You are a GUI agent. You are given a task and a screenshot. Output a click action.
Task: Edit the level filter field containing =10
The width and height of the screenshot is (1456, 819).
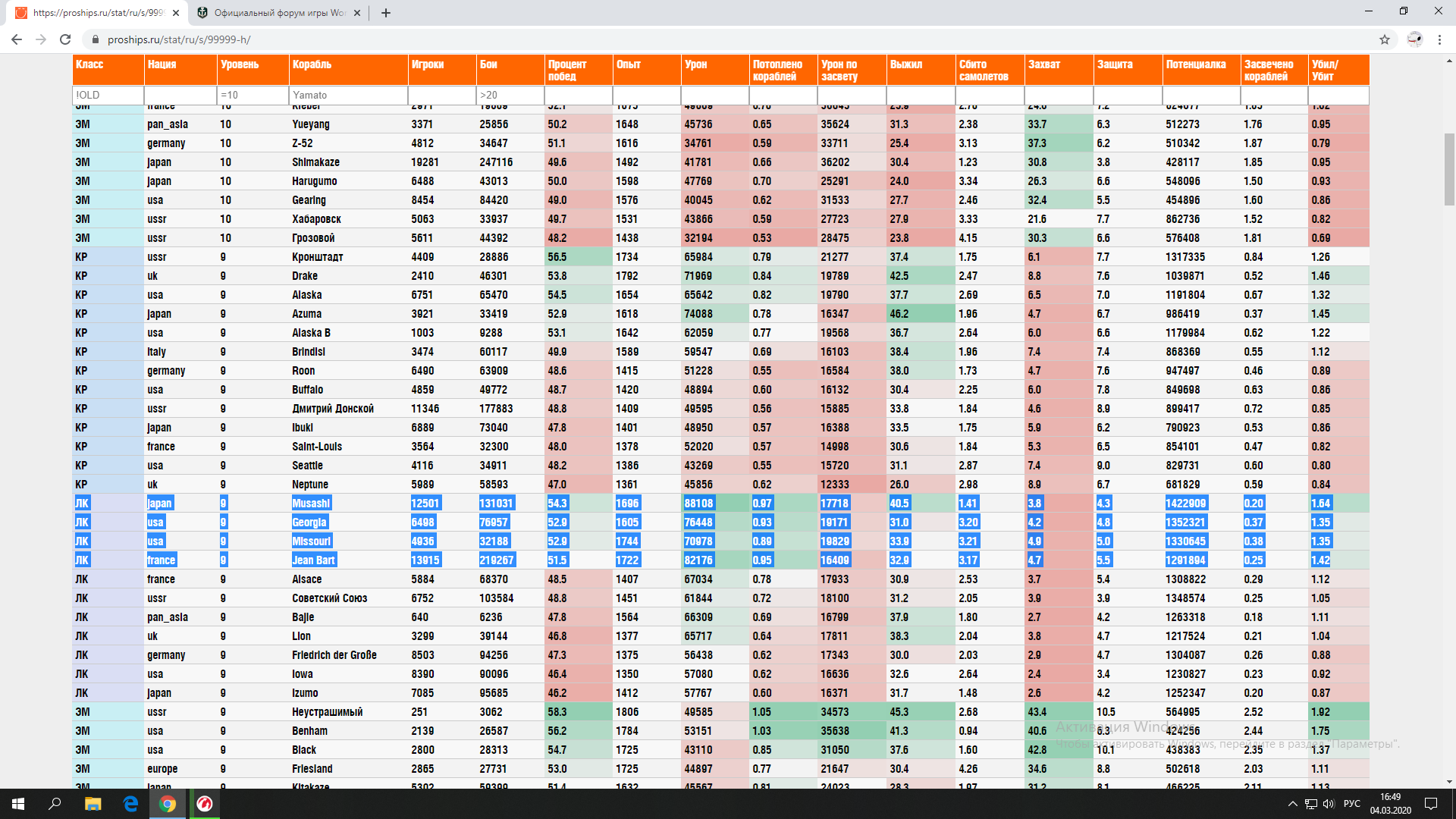click(253, 95)
